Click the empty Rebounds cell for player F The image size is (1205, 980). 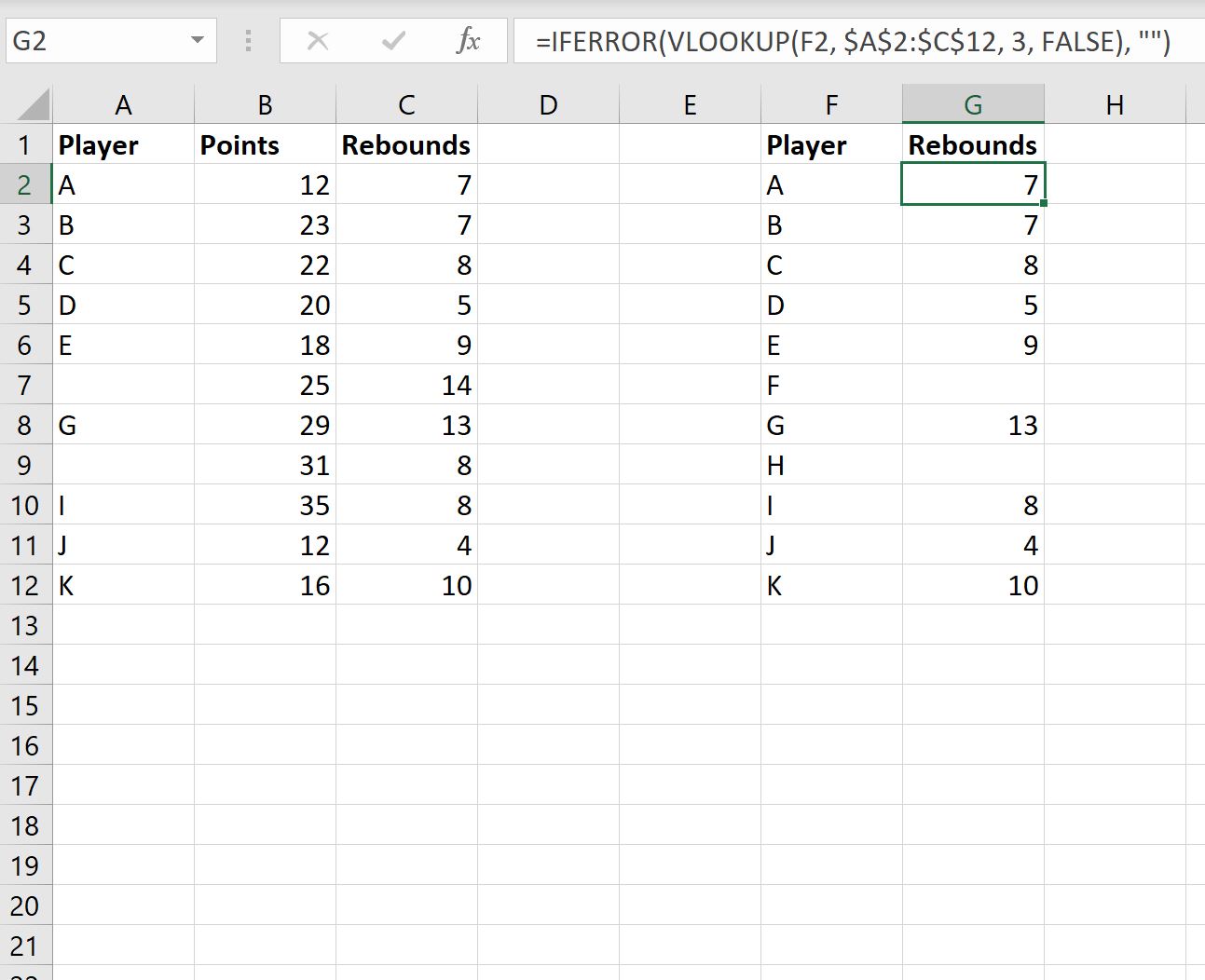coord(973,385)
